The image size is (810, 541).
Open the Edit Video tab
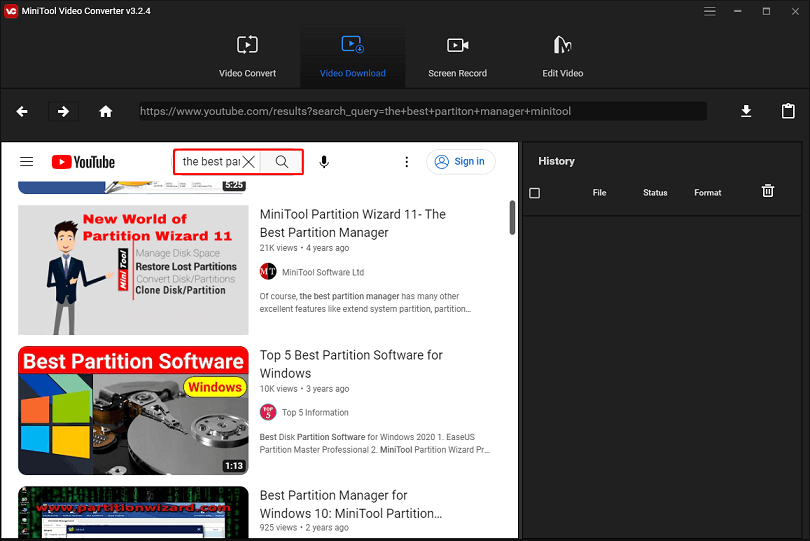tap(563, 57)
